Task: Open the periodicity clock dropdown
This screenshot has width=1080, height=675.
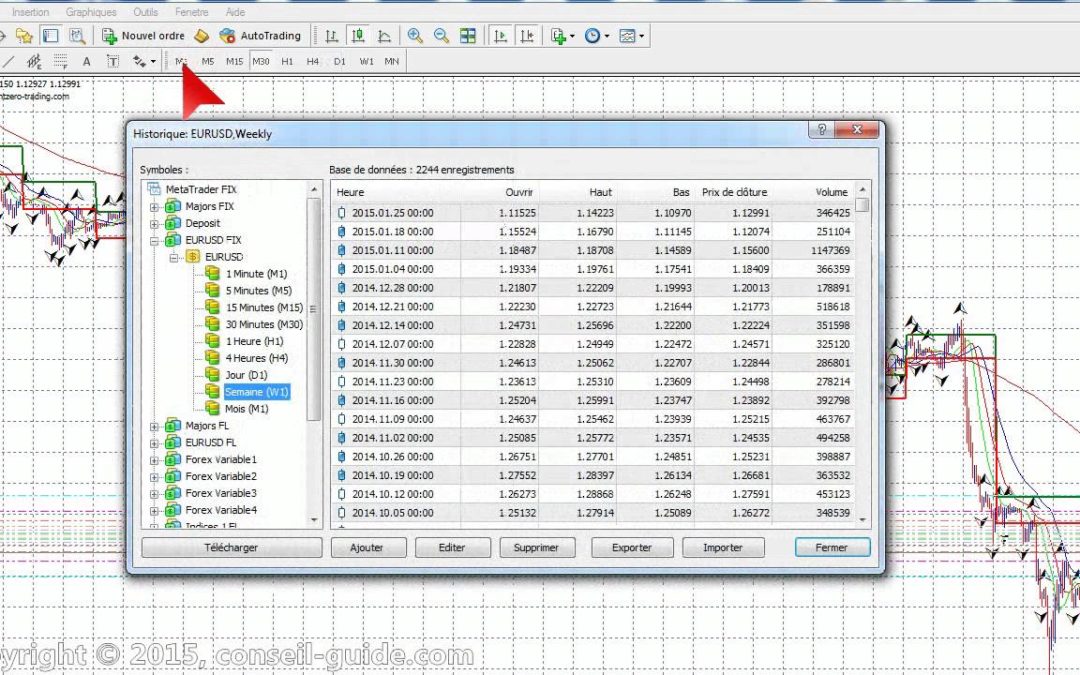Action: [596, 36]
